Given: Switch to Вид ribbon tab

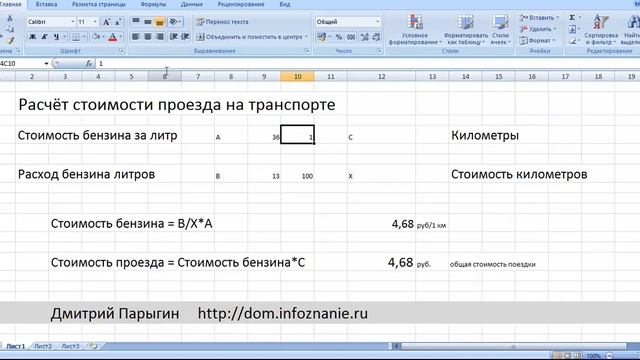Looking at the screenshot, I should coord(285,4).
